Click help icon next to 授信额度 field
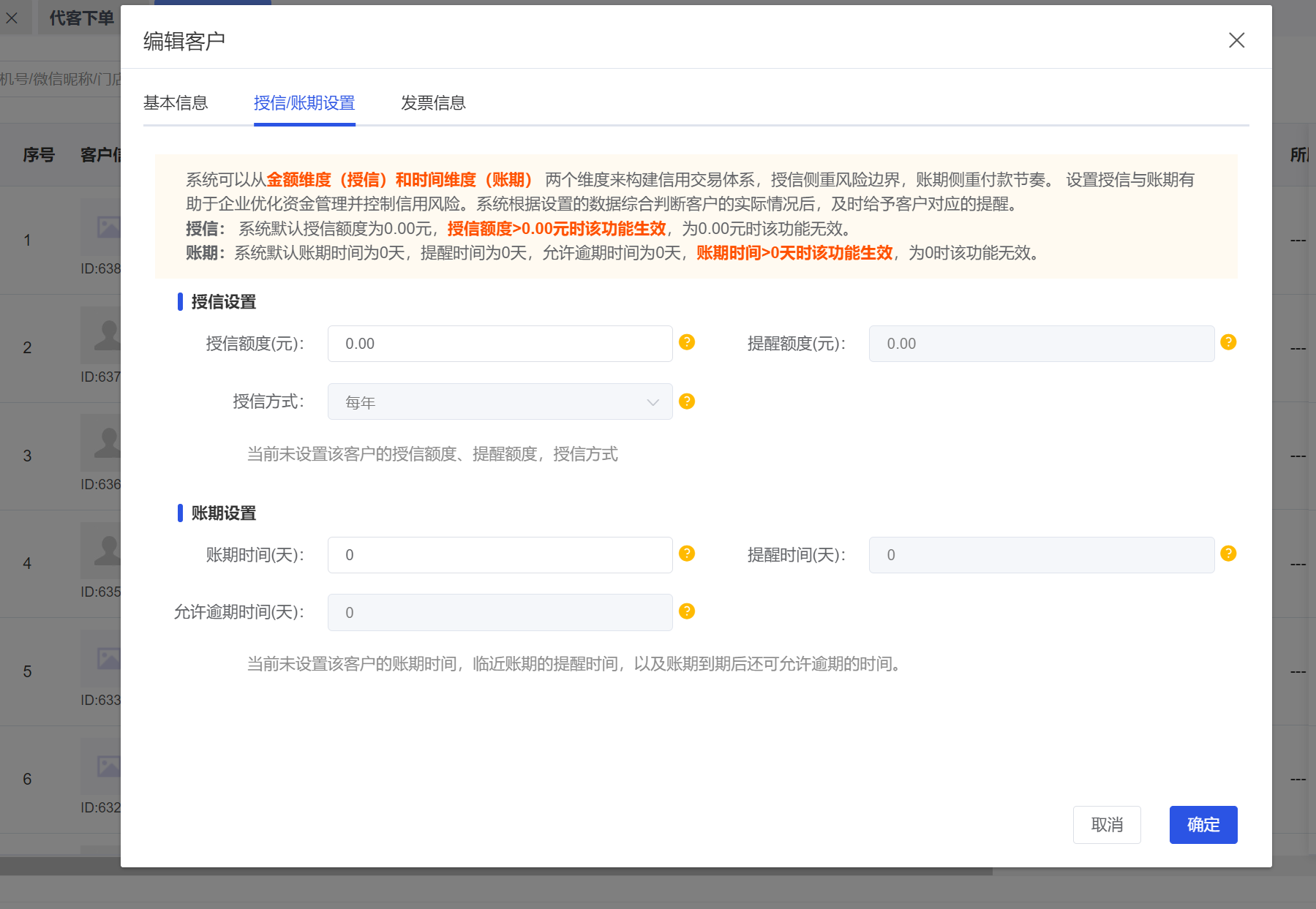The height and width of the screenshot is (909, 1316). tap(686, 342)
